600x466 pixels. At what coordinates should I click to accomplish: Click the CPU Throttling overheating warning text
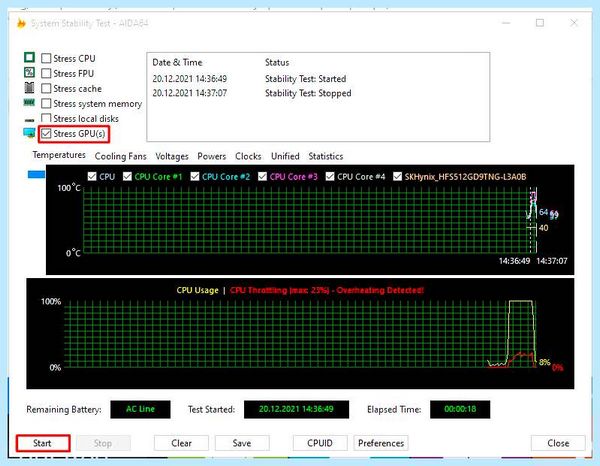coord(327,290)
